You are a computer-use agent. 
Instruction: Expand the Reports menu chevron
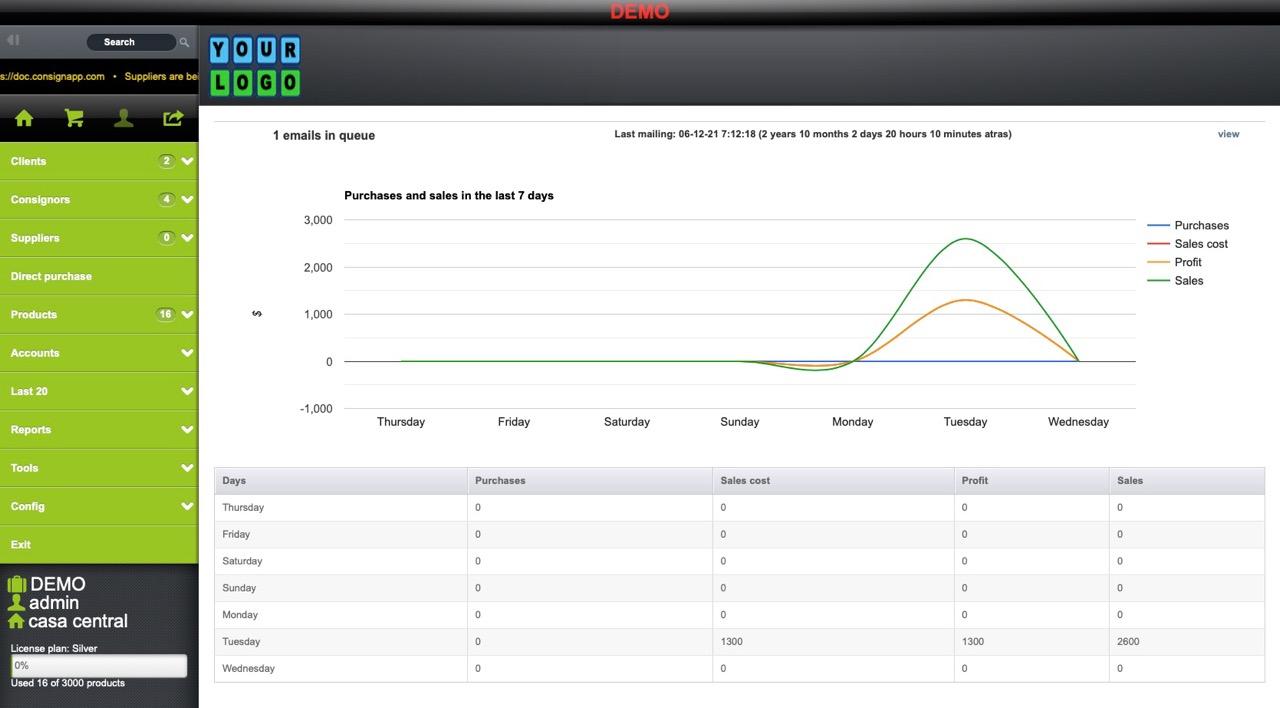pos(187,430)
